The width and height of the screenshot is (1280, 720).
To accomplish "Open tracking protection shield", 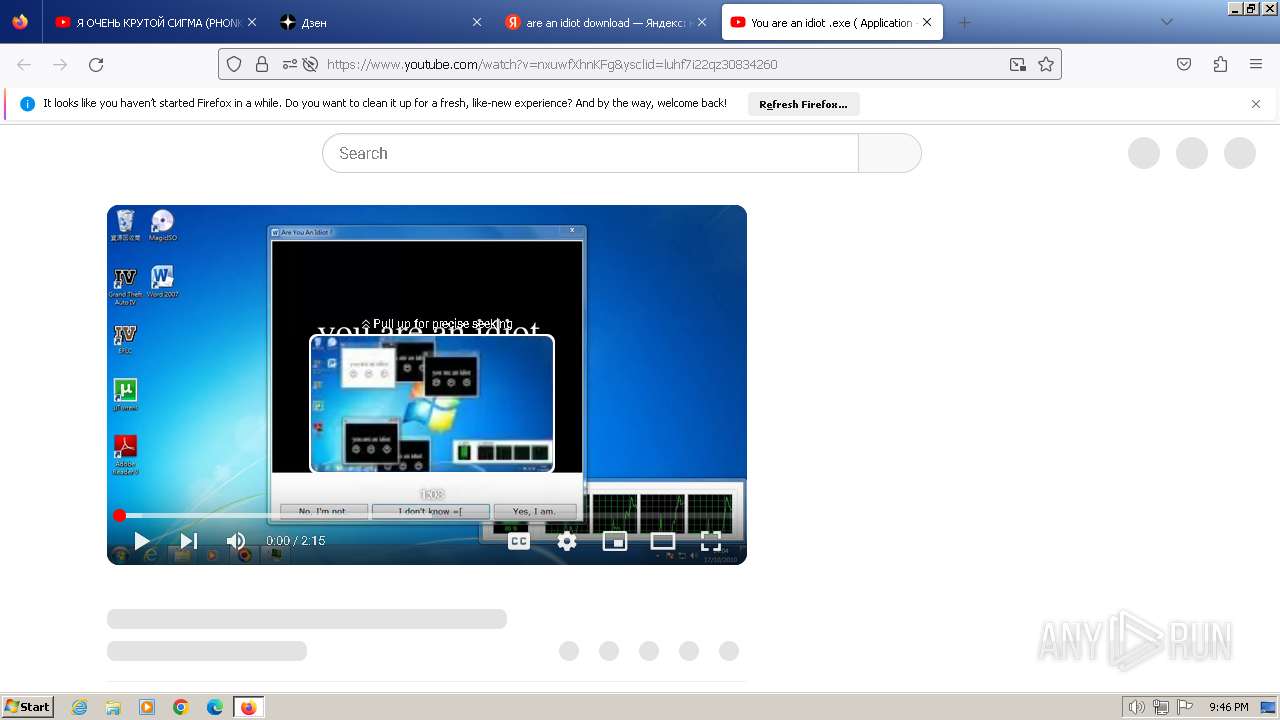I will (x=234, y=64).
